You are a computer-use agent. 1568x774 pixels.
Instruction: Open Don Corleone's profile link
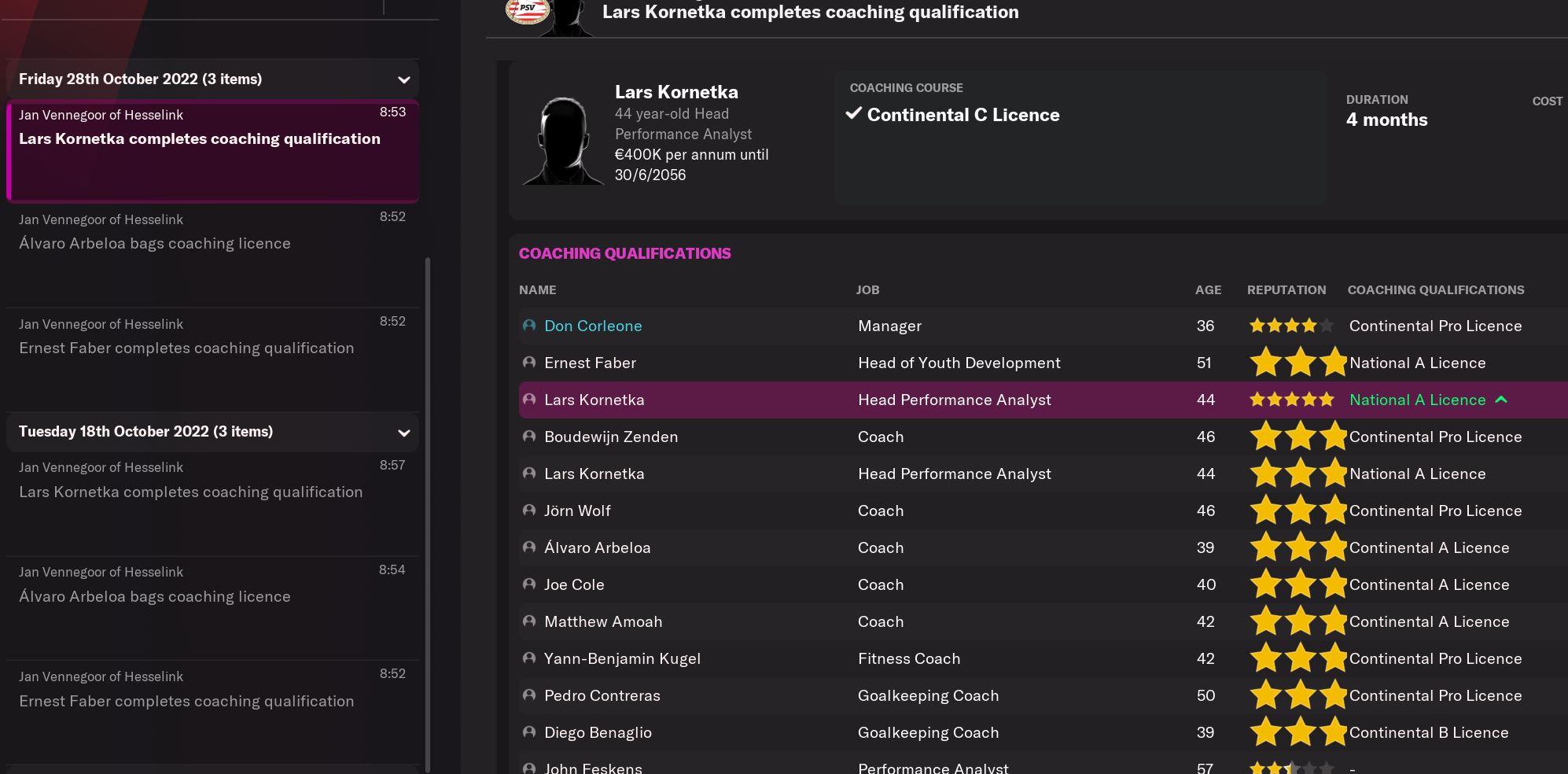point(594,325)
